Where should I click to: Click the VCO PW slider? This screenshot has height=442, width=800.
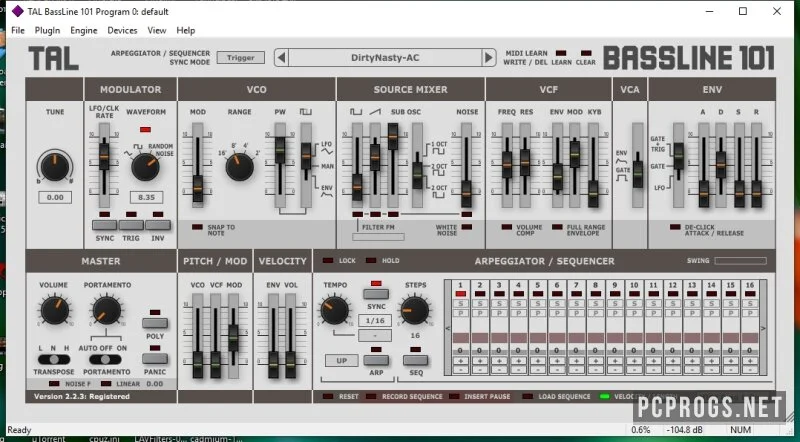tap(280, 150)
